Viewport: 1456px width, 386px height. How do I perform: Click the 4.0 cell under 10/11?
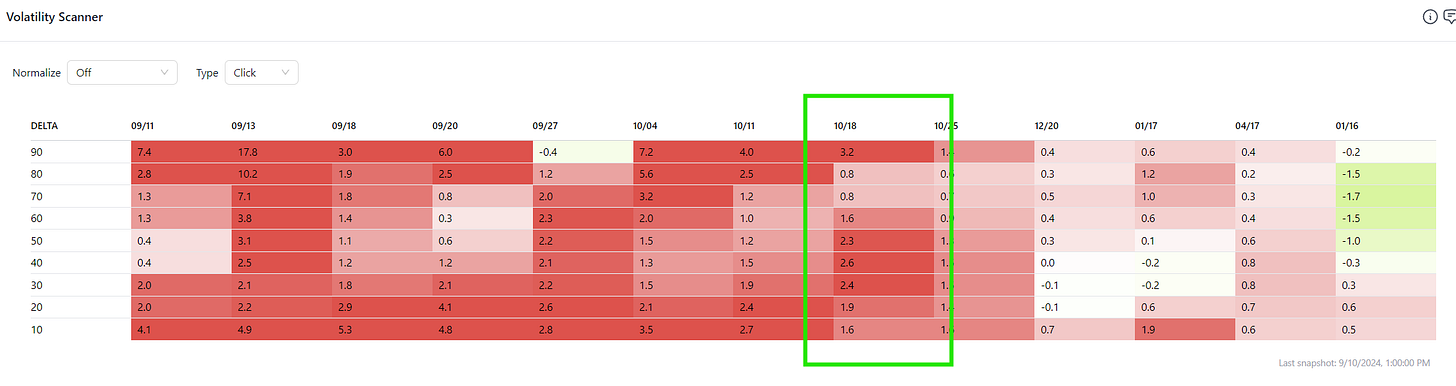point(784,152)
